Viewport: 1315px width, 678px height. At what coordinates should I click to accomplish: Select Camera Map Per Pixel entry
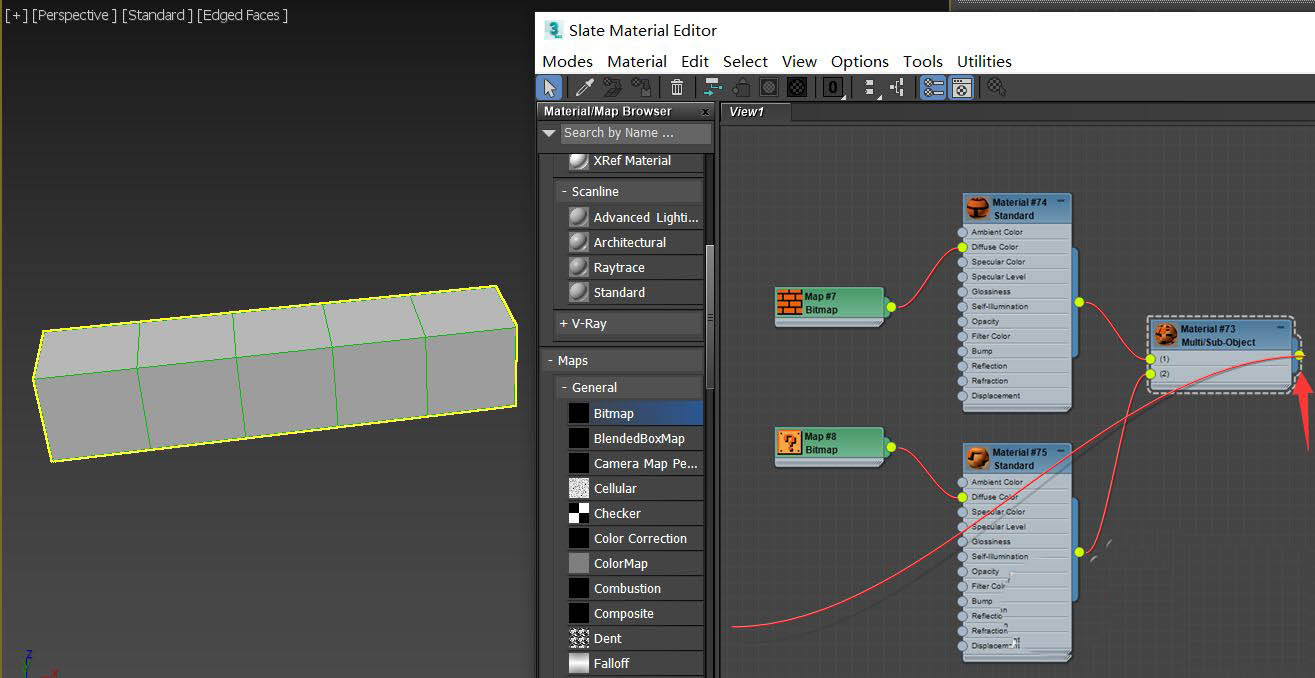click(634, 463)
